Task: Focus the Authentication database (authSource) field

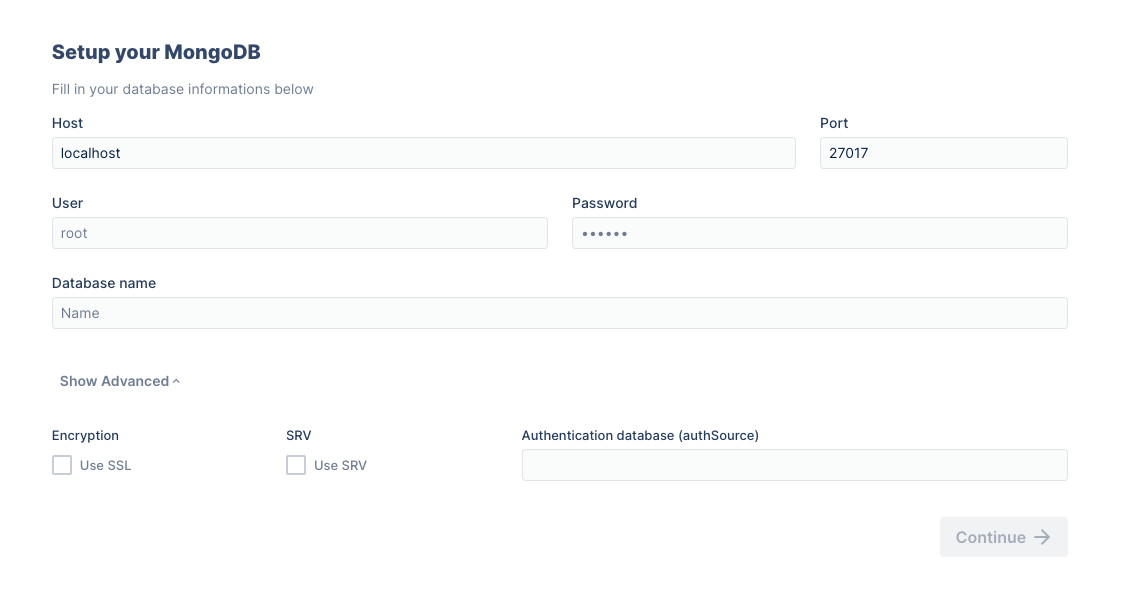Action: [x=795, y=465]
